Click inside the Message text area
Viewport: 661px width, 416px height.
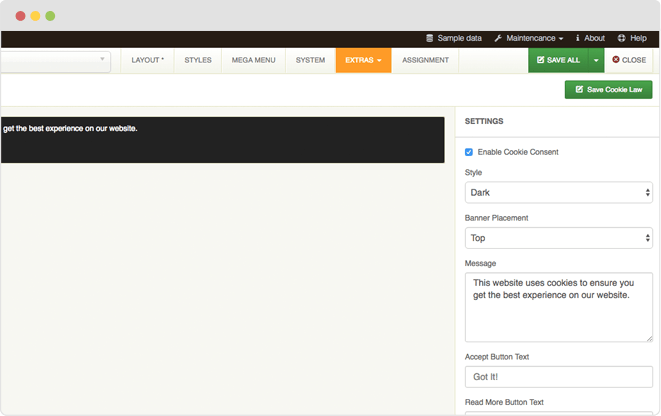pos(558,308)
